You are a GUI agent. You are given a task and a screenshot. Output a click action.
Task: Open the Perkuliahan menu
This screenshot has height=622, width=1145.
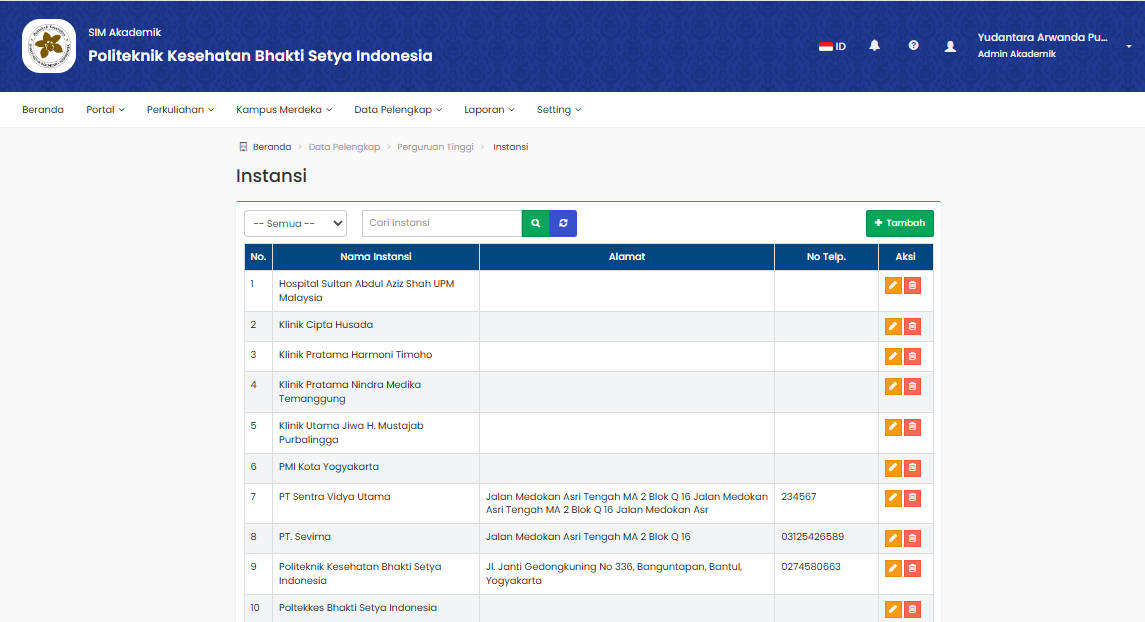tap(180, 110)
